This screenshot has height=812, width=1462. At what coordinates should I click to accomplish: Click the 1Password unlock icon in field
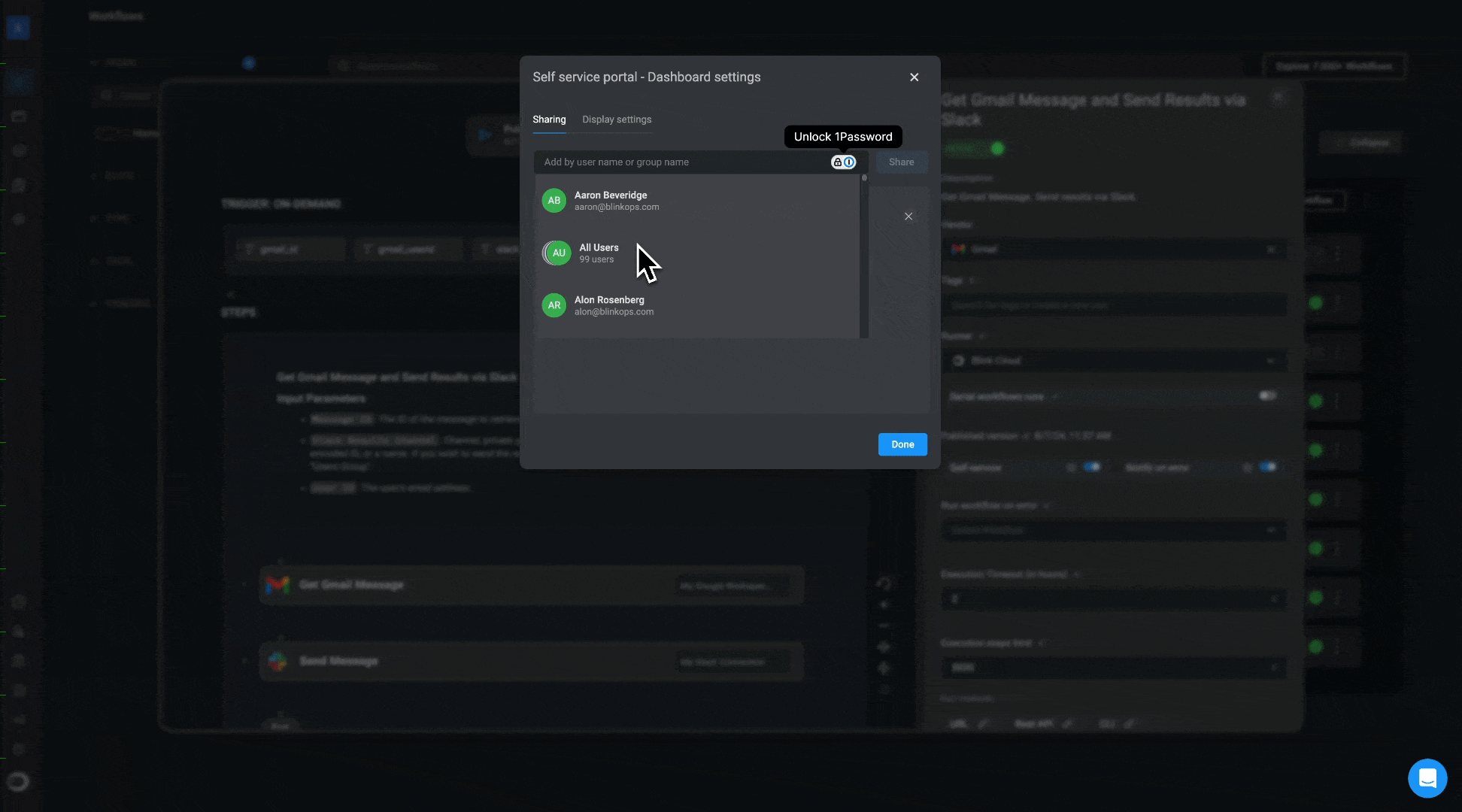pyautogui.click(x=843, y=162)
